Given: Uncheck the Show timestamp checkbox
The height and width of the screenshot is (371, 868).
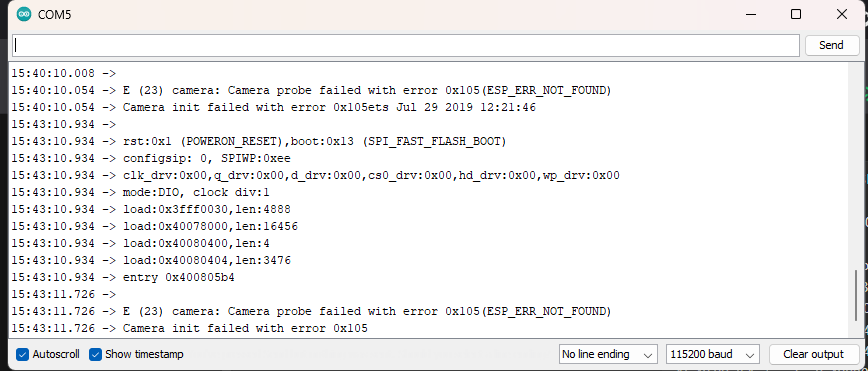Looking at the screenshot, I should click(x=95, y=354).
